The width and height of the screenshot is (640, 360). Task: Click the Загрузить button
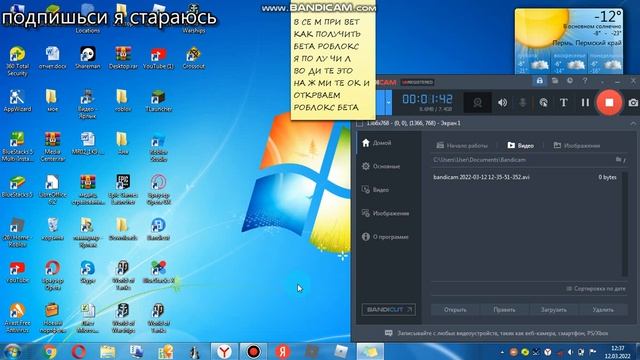coord(553,310)
